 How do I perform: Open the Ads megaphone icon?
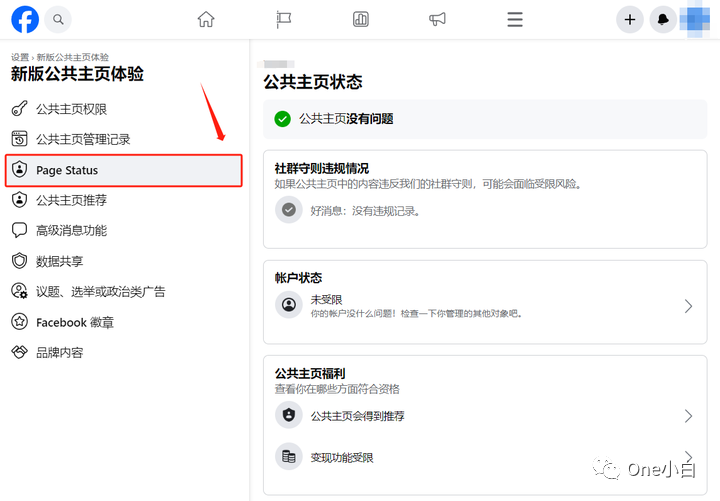(x=437, y=19)
